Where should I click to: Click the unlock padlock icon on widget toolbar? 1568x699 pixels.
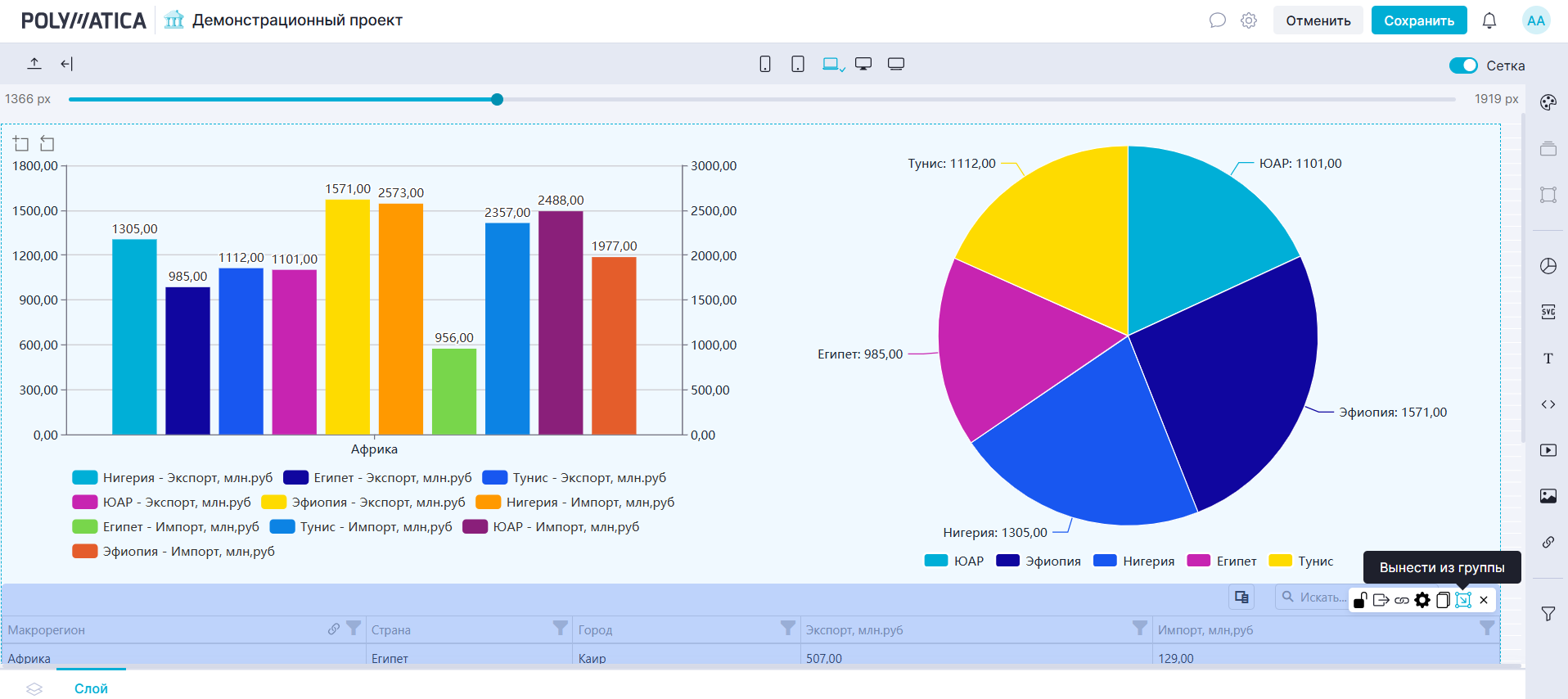coord(1360,600)
